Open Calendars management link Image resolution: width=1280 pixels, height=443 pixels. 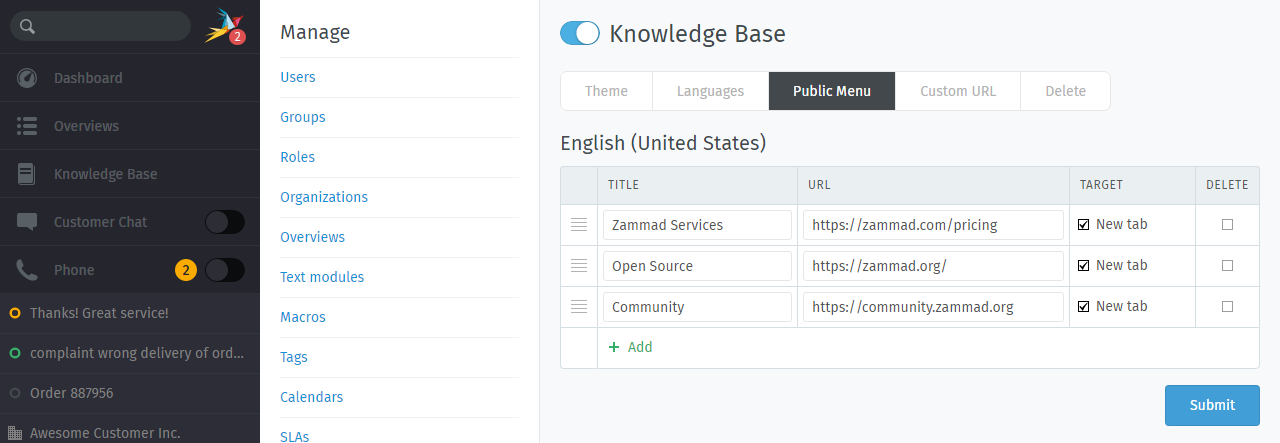[312, 397]
